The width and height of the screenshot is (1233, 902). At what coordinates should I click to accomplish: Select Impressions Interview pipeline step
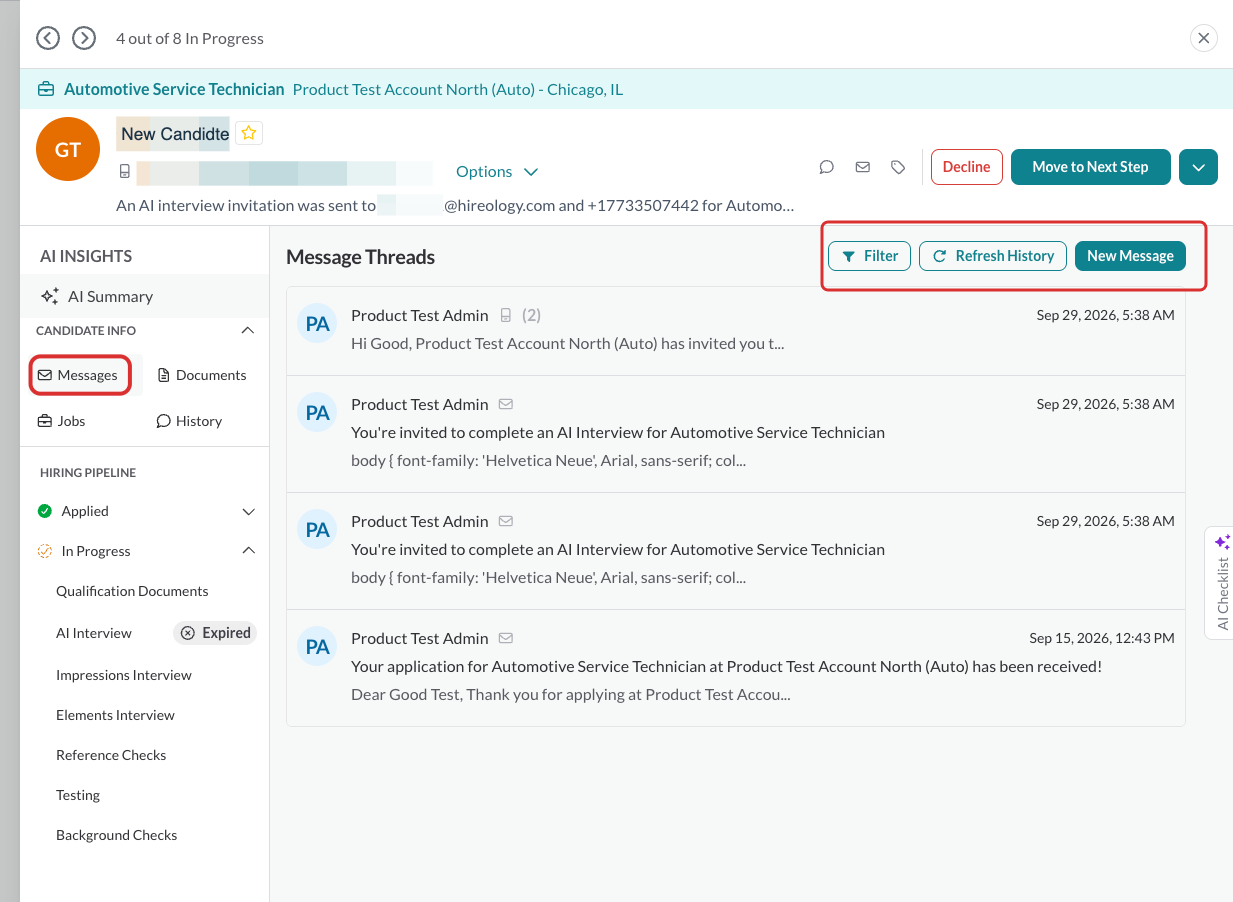[x=124, y=675]
